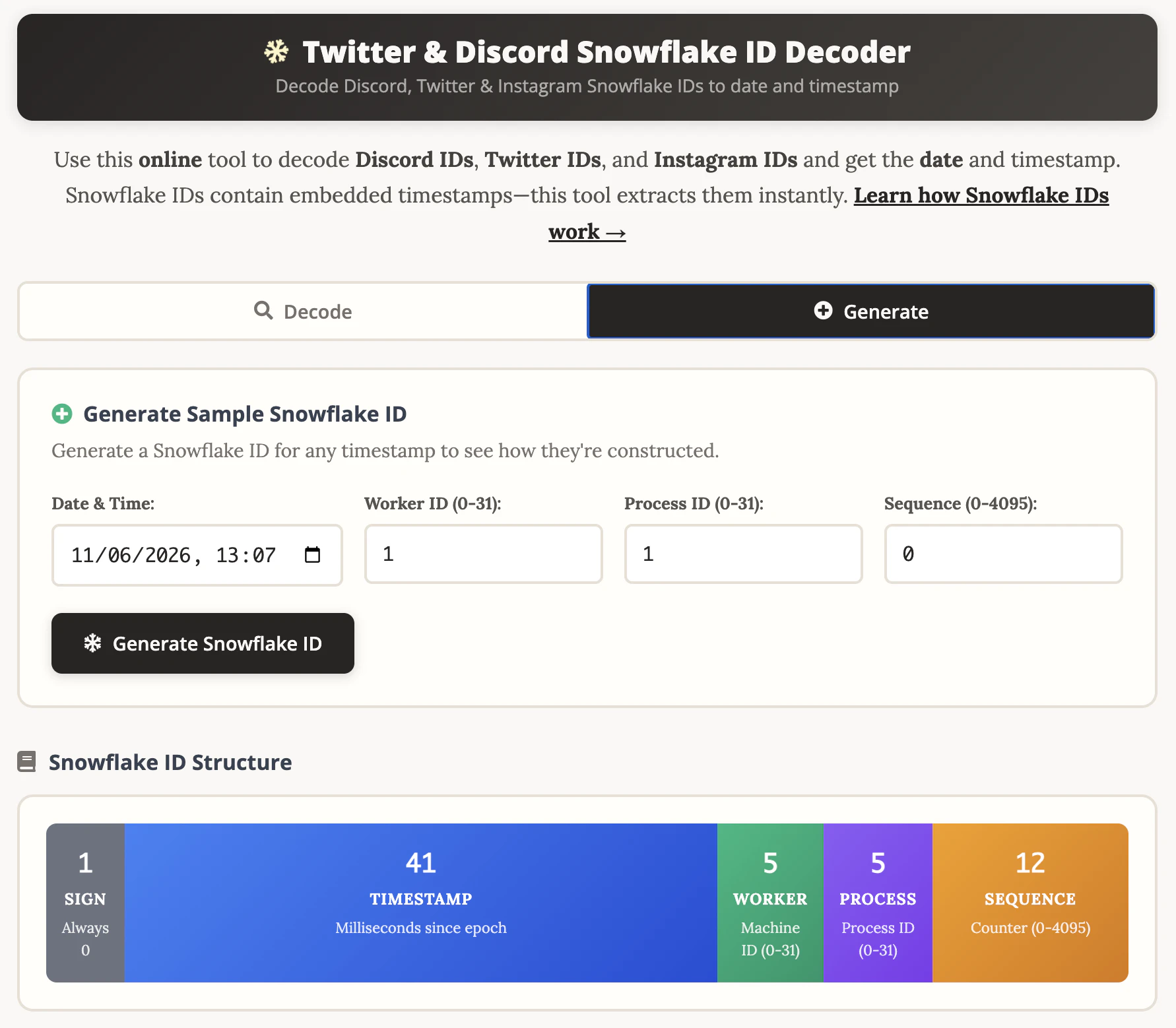Select the Generate tab
Viewport: 1176px width, 1028px height.
click(871, 311)
